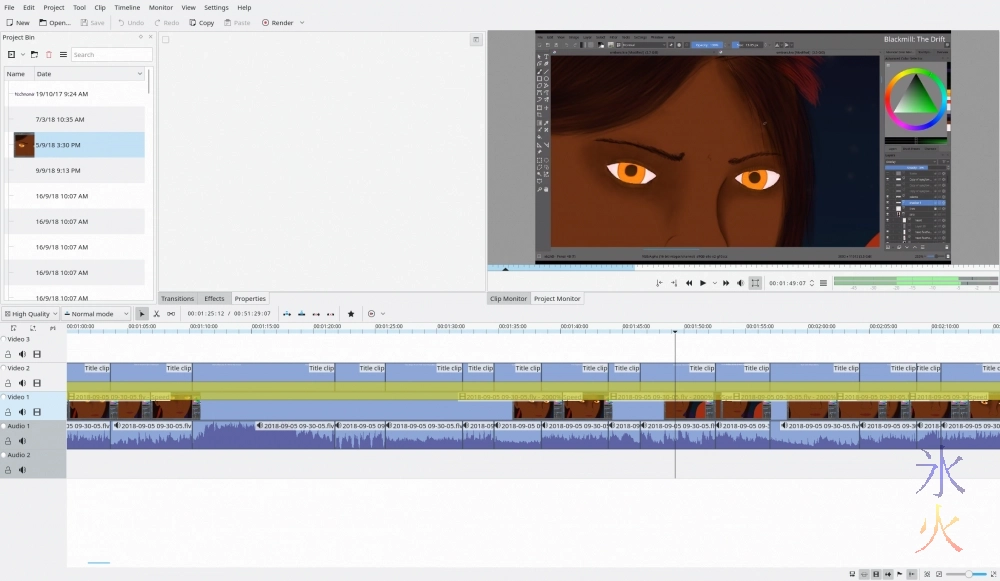Select the razor (scissors) tool
This screenshot has height=581, width=1000.
tap(156, 314)
